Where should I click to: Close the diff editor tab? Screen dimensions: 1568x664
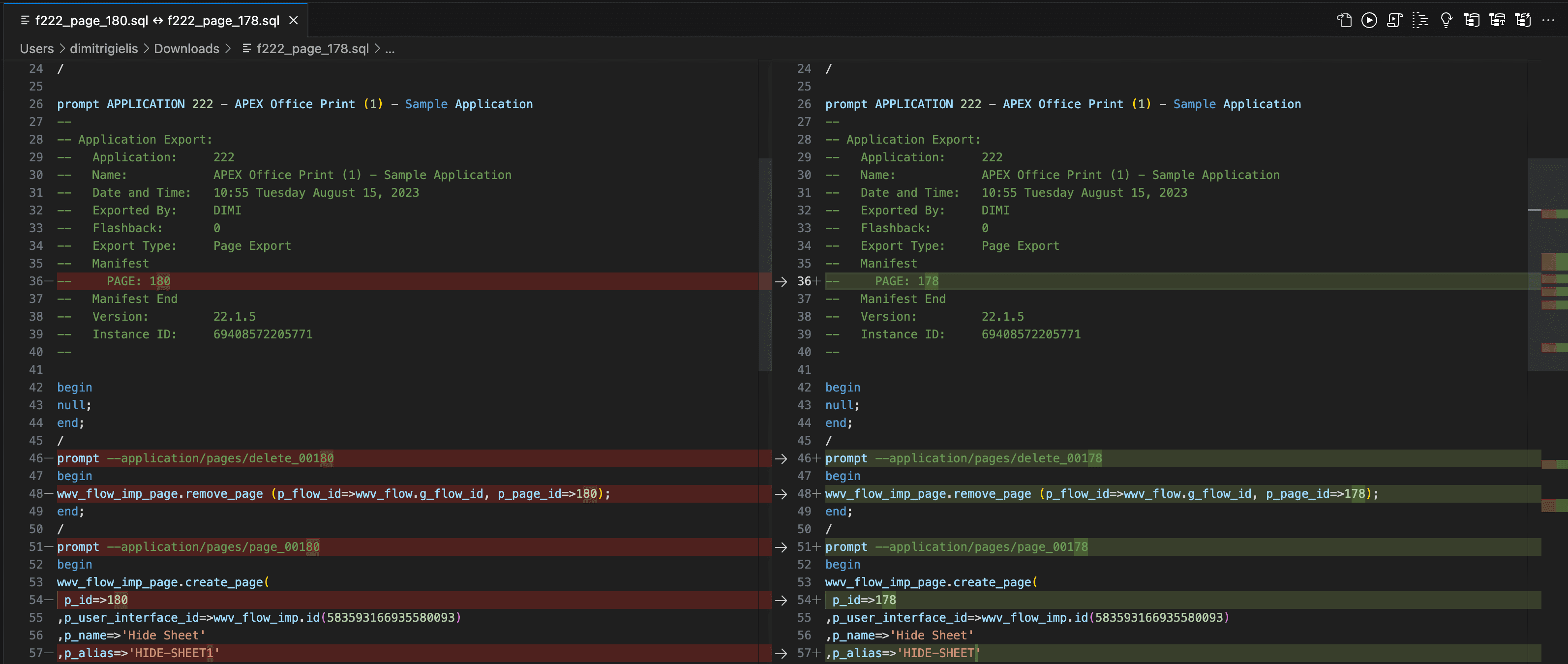294,20
